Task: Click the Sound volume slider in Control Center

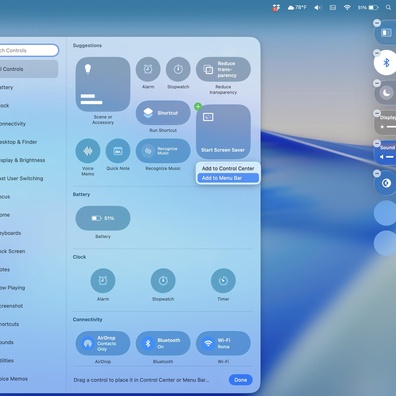Action: click(386, 153)
